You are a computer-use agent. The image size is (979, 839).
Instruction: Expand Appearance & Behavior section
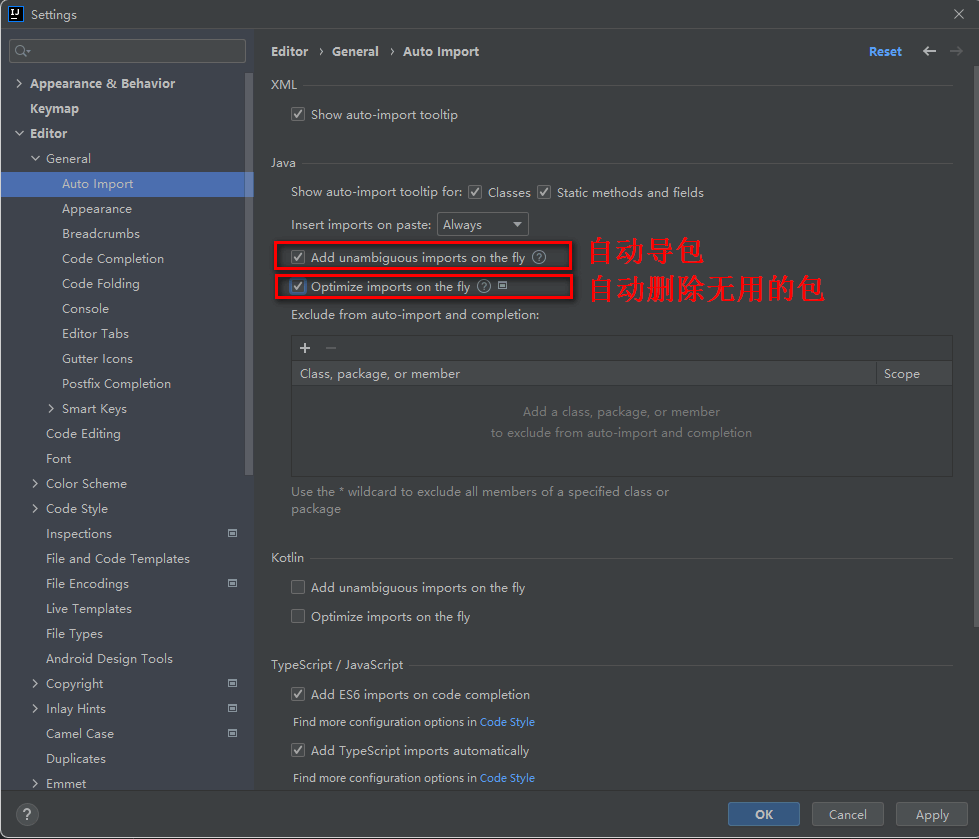19,83
